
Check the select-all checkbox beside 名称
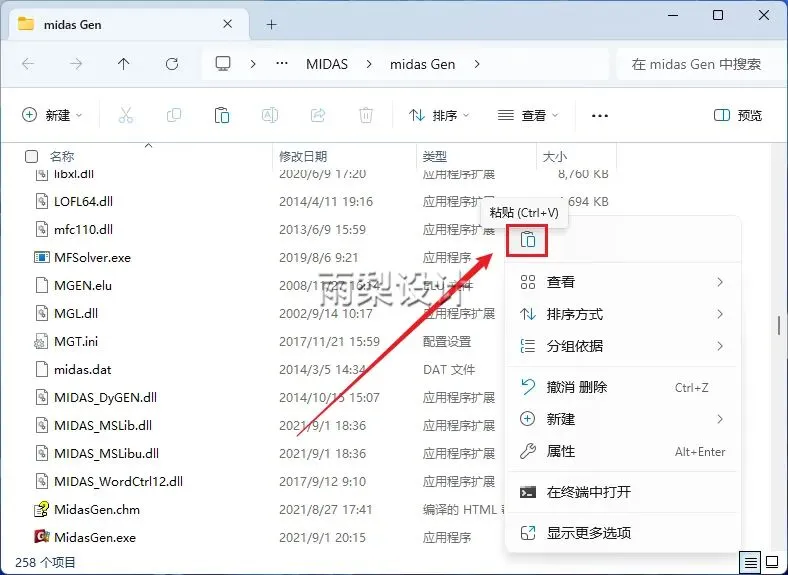pos(31,157)
